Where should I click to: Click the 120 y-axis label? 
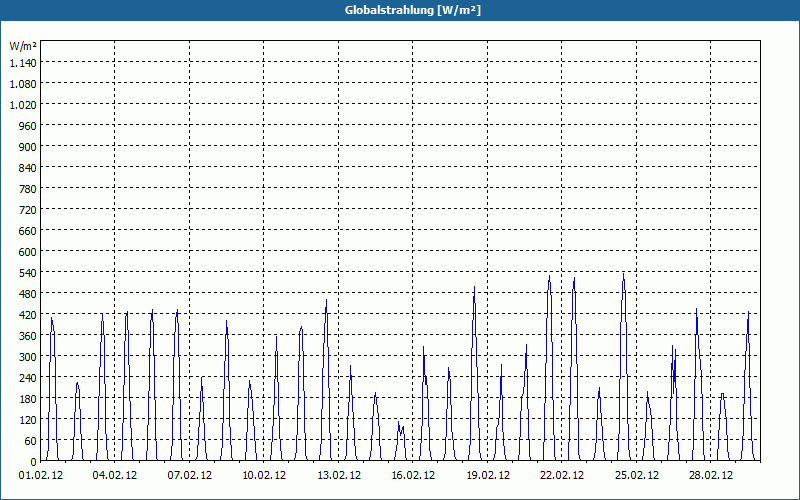[x=29, y=419]
